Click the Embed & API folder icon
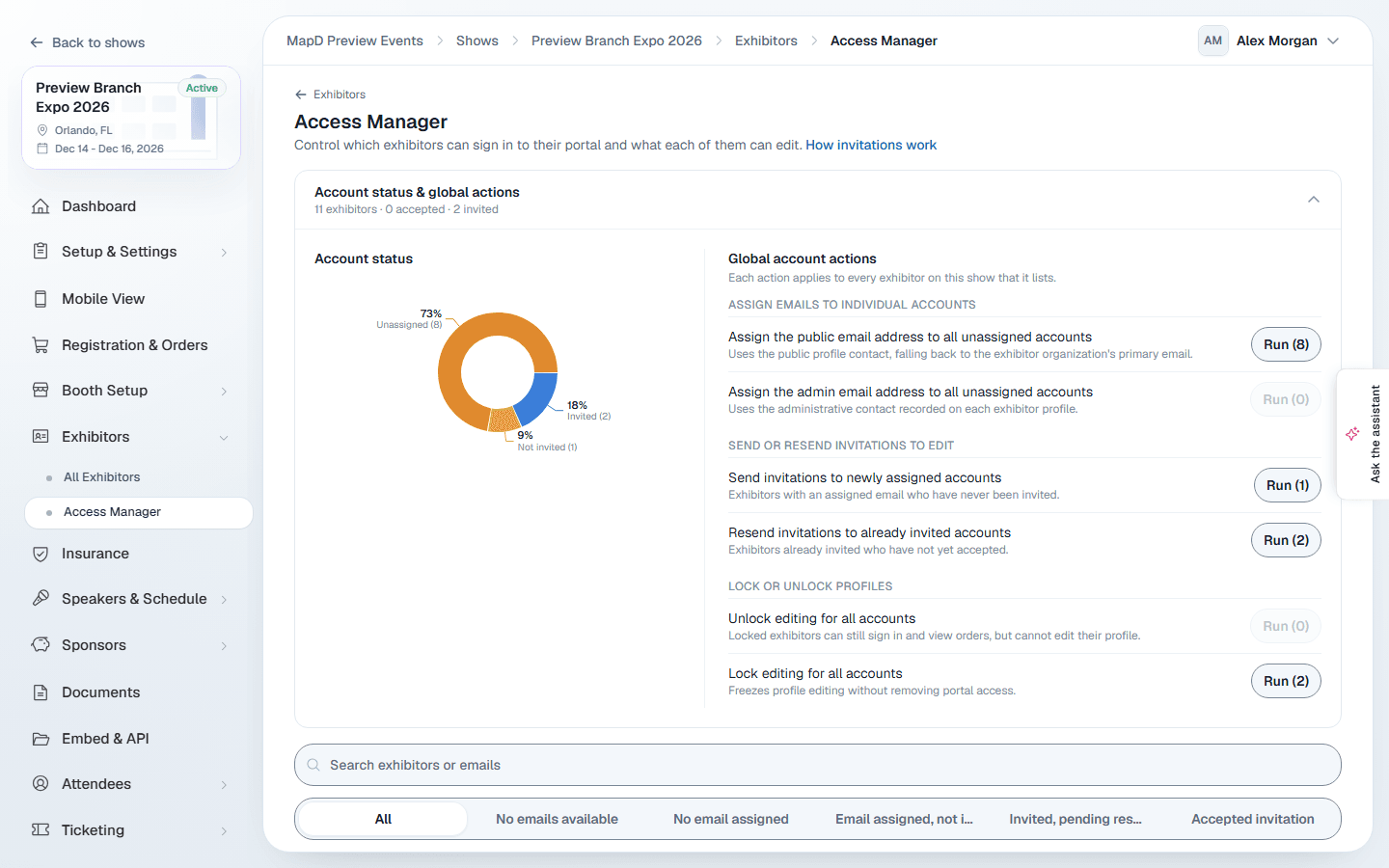This screenshot has height=868, width=1389. coord(41,739)
